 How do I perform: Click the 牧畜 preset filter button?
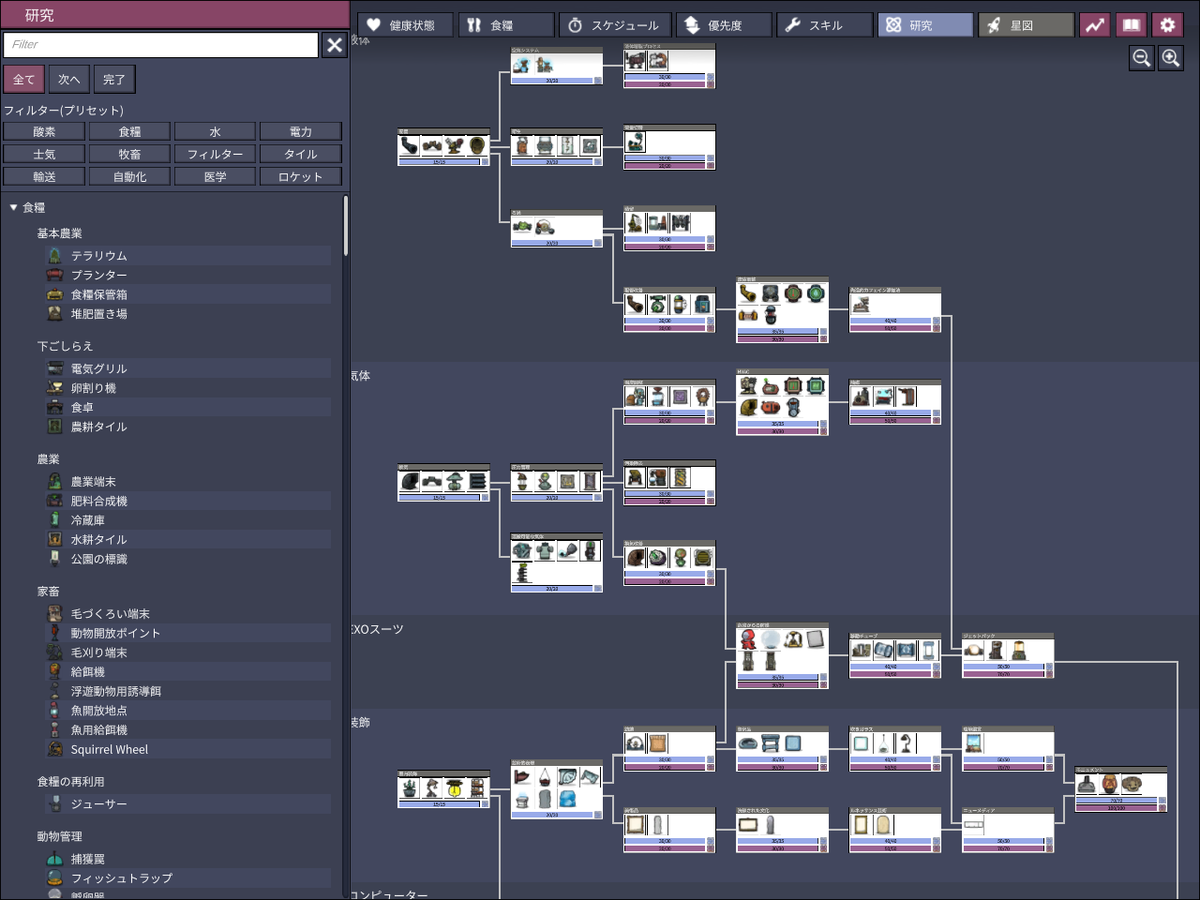coord(130,155)
